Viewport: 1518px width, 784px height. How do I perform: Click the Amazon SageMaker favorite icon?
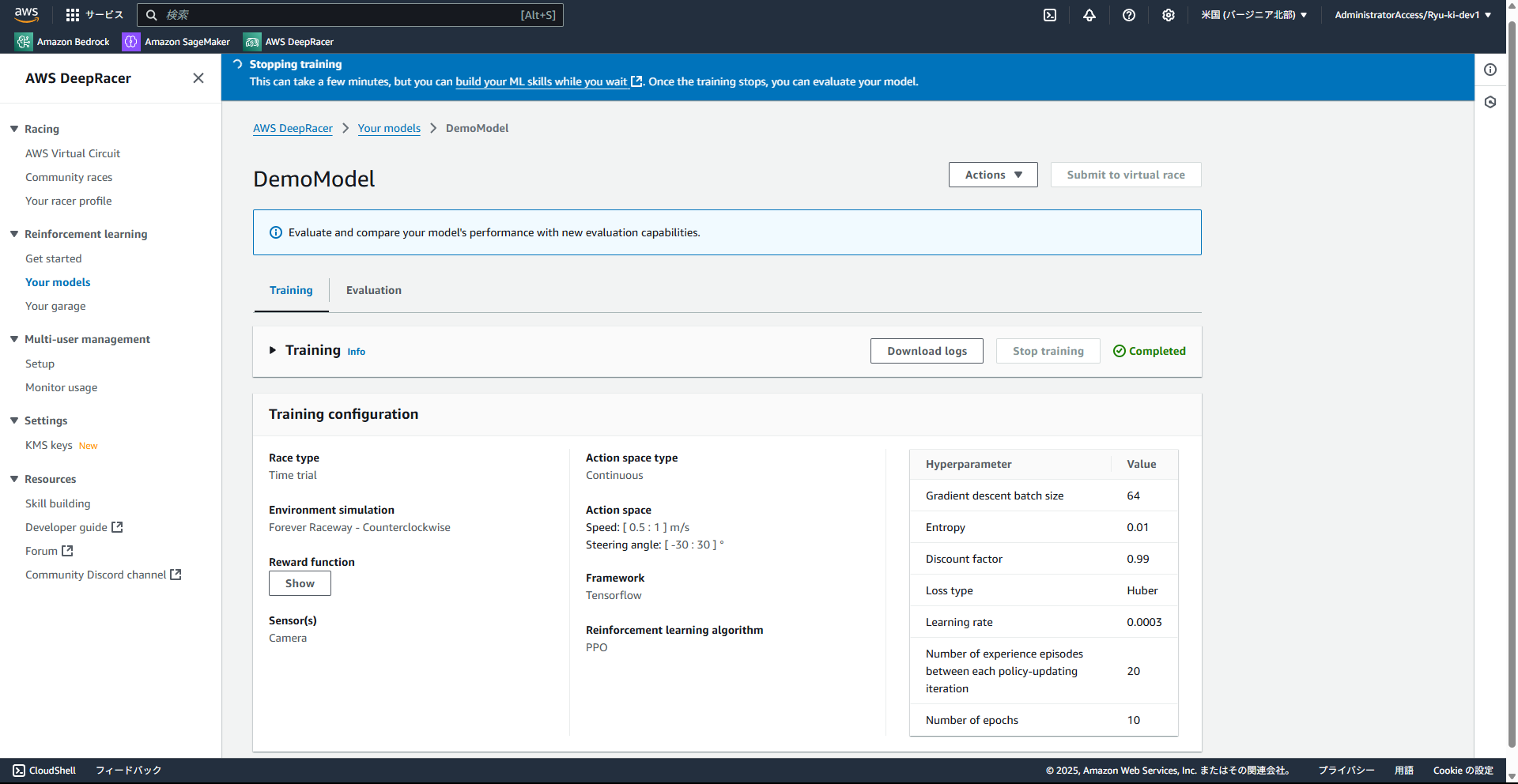click(131, 42)
